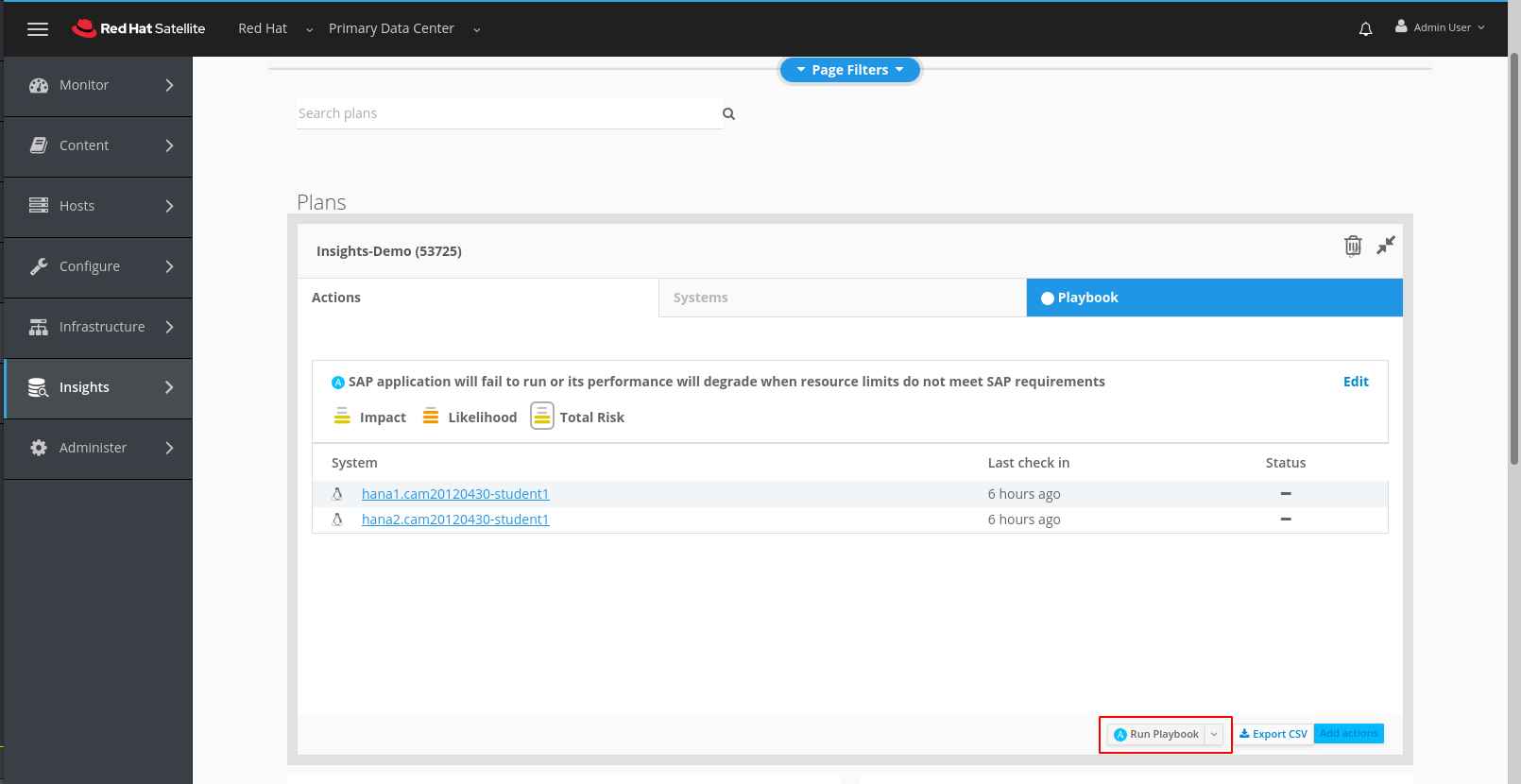The width and height of the screenshot is (1521, 784).
Task: Open the hana1.cam20120430-student1 system link
Action: click(455, 494)
